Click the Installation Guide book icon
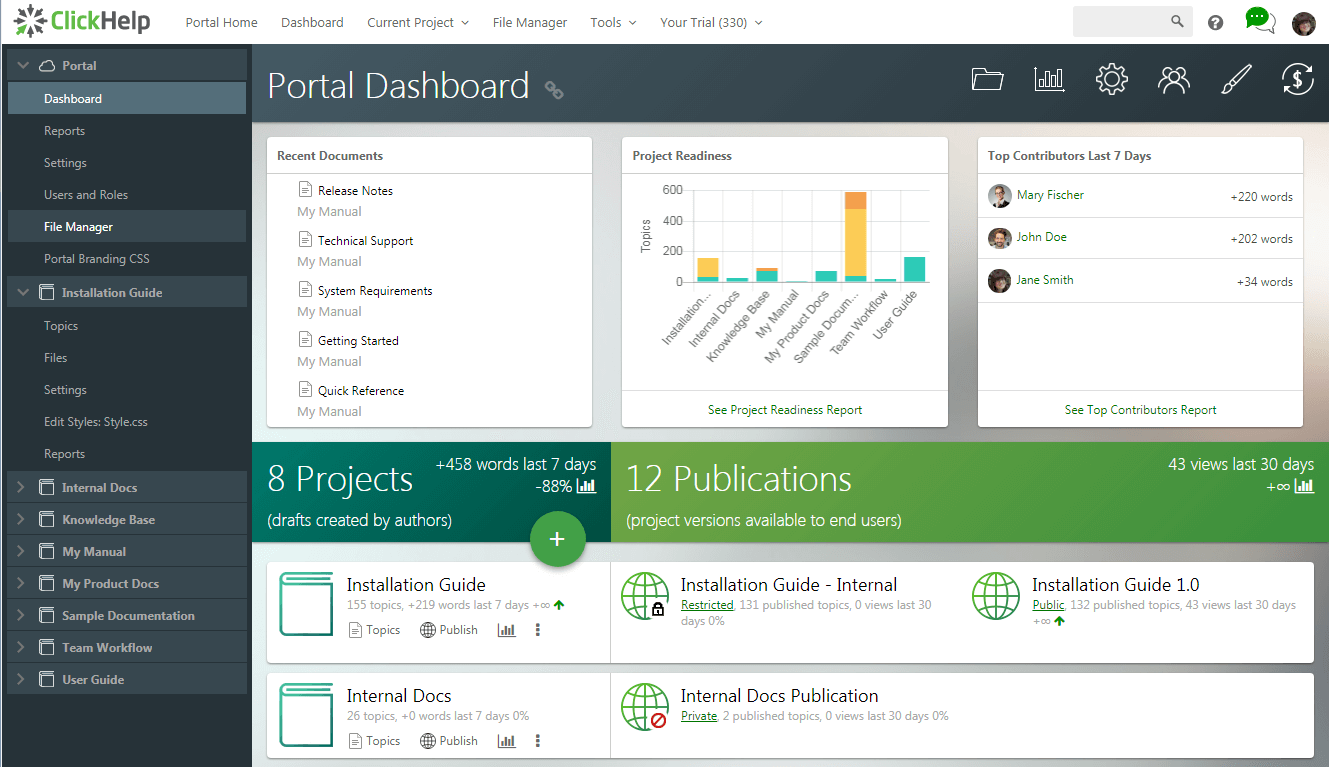This screenshot has width=1329, height=767. point(305,604)
